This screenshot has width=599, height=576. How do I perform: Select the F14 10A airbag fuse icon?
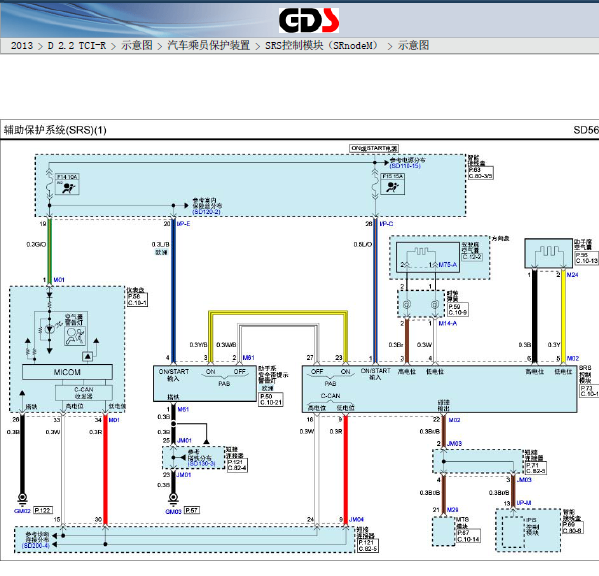(67, 184)
